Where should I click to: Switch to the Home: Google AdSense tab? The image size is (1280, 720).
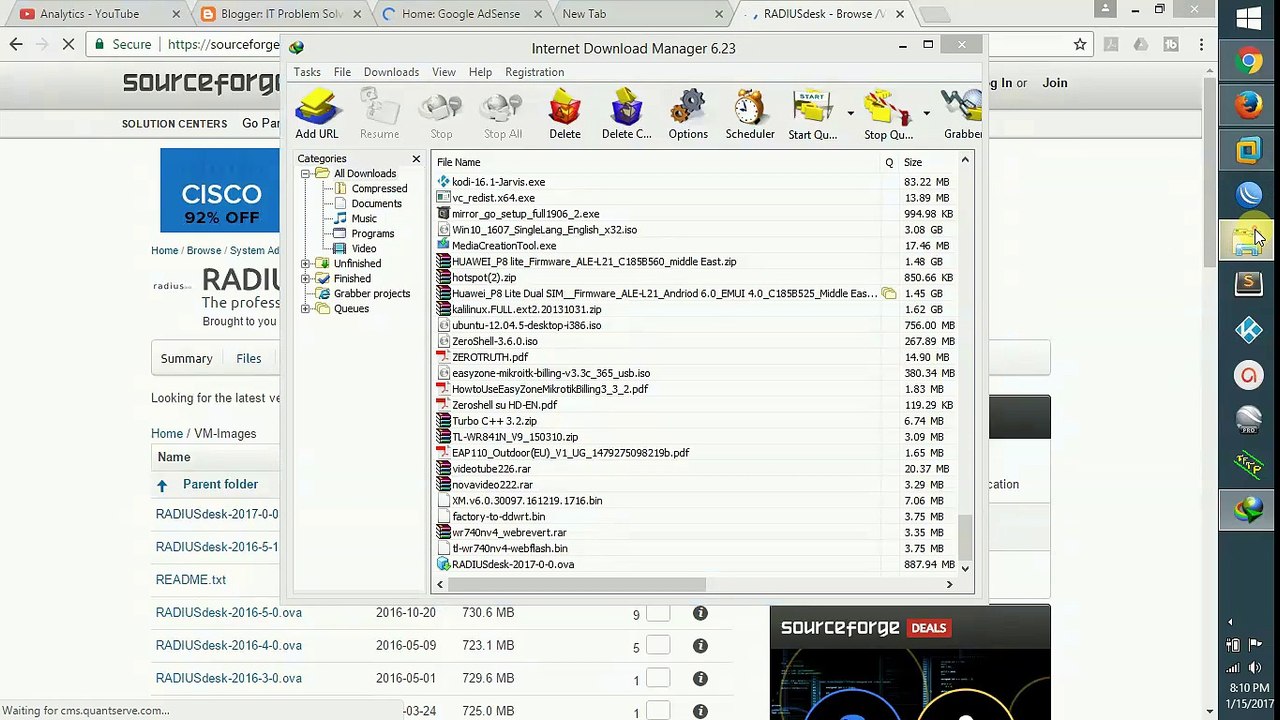[460, 14]
